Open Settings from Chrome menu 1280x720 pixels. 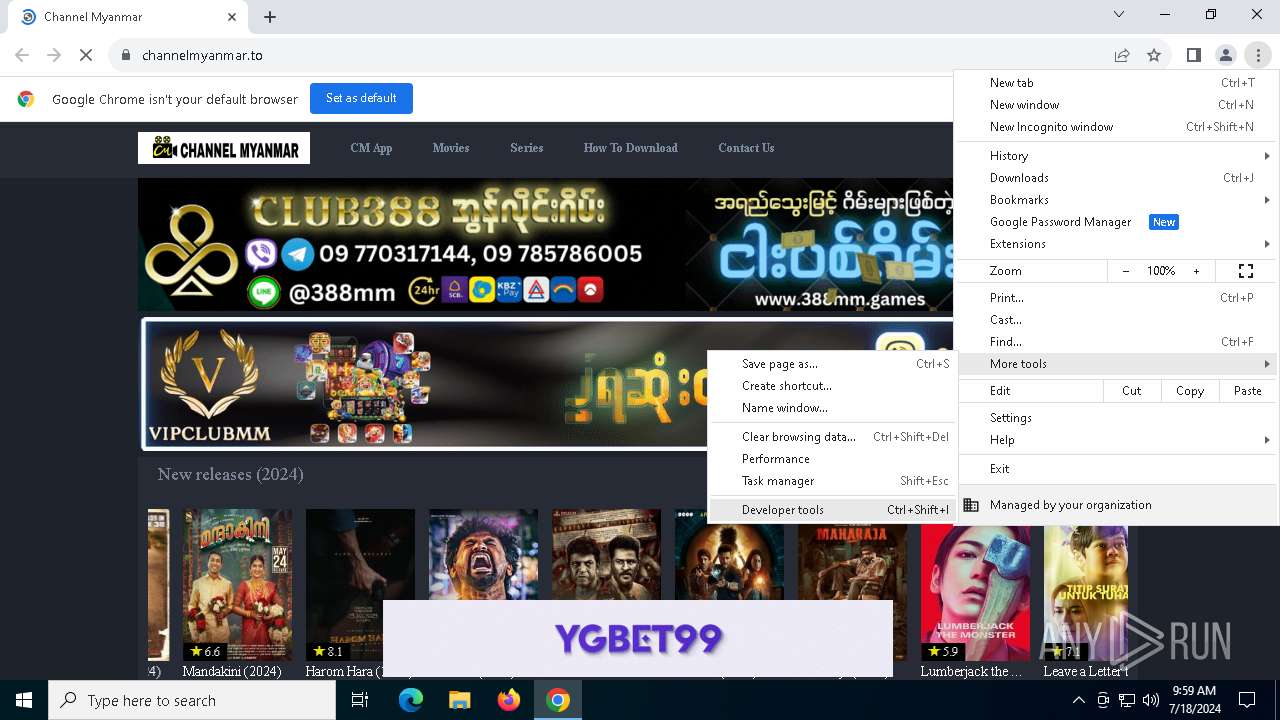(1118, 418)
